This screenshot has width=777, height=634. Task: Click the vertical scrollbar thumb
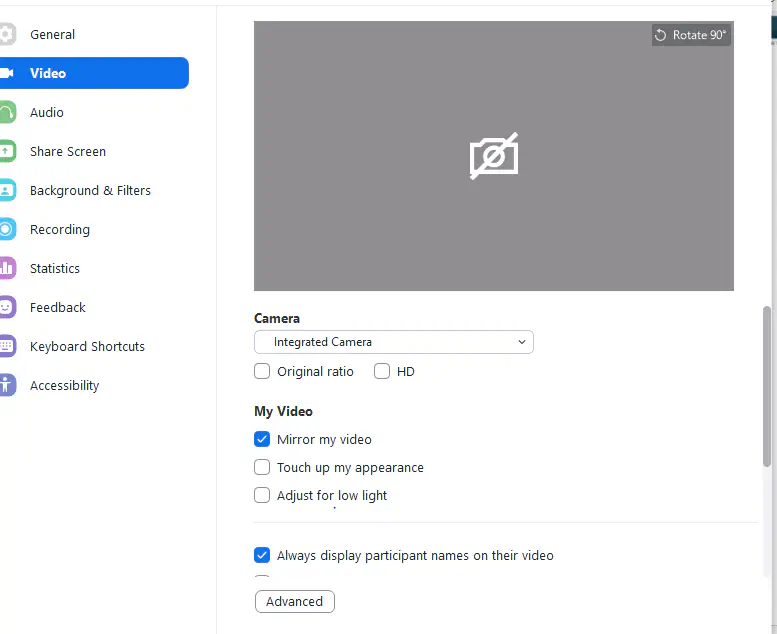(767, 386)
